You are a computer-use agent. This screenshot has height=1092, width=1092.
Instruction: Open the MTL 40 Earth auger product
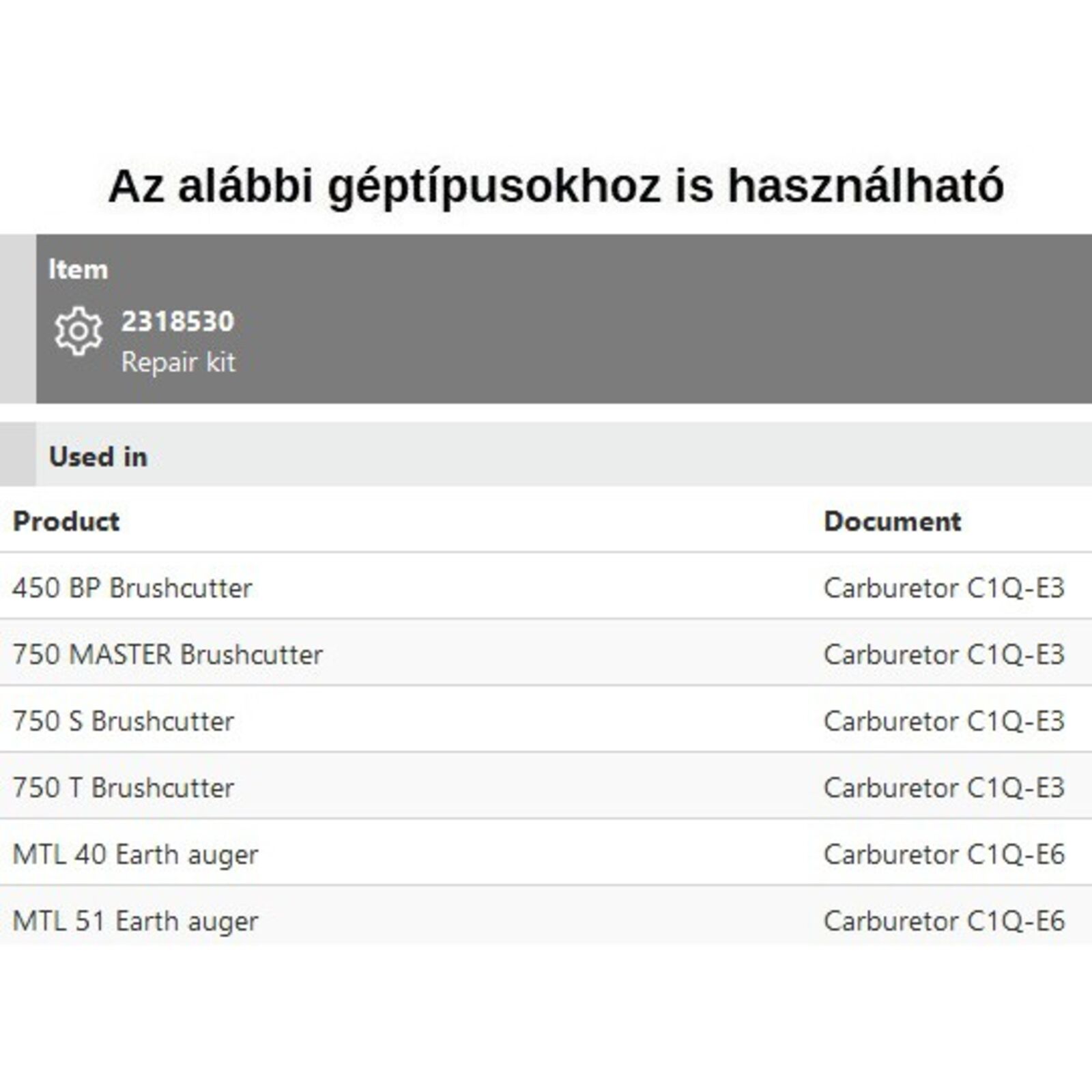(x=135, y=854)
